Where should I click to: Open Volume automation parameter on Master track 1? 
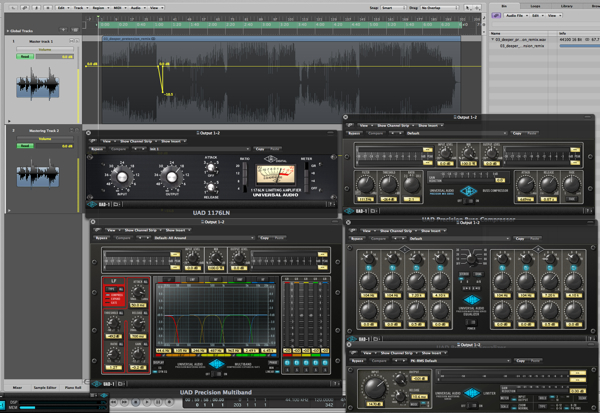click(x=44, y=49)
